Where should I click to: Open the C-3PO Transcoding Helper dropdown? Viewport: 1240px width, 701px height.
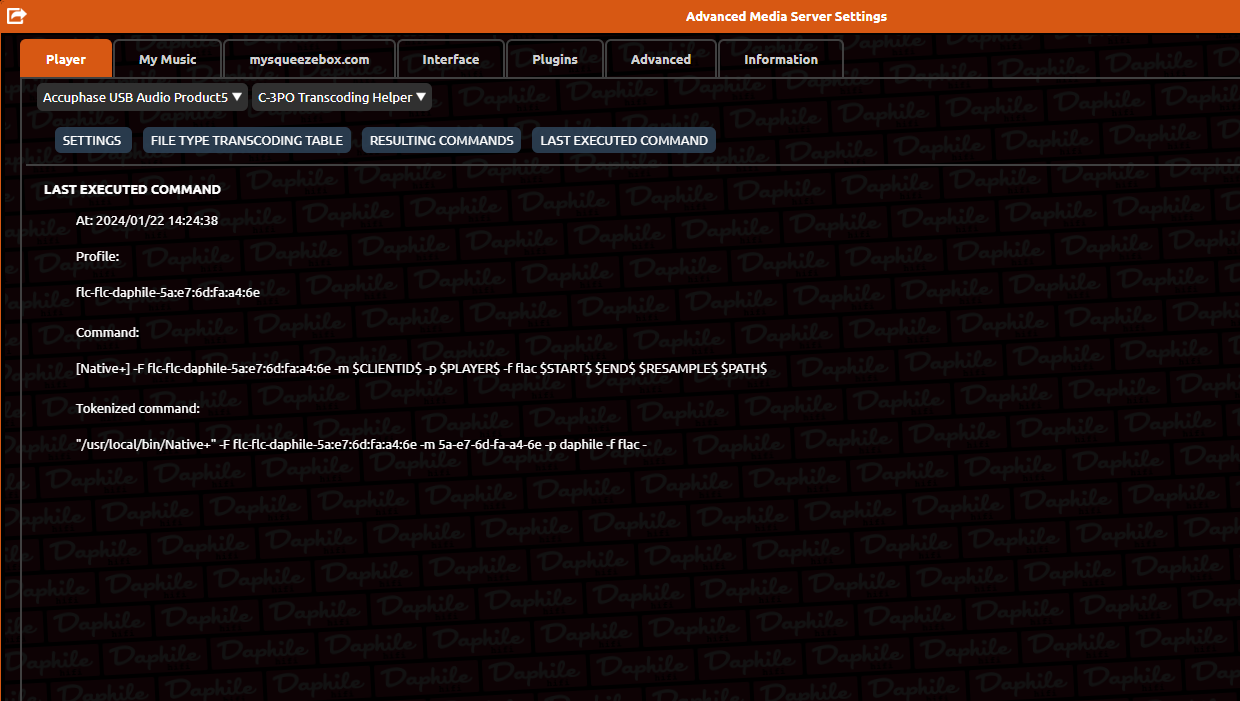pyautogui.click(x=342, y=97)
